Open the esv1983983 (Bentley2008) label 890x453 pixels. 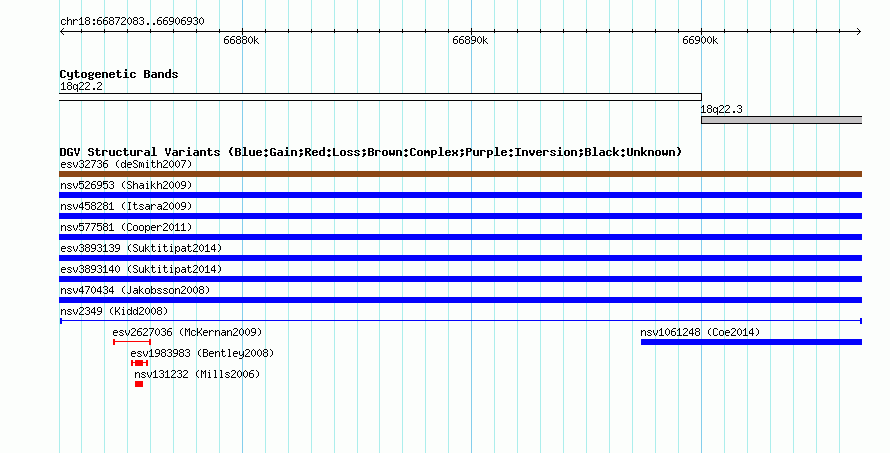(x=202, y=353)
